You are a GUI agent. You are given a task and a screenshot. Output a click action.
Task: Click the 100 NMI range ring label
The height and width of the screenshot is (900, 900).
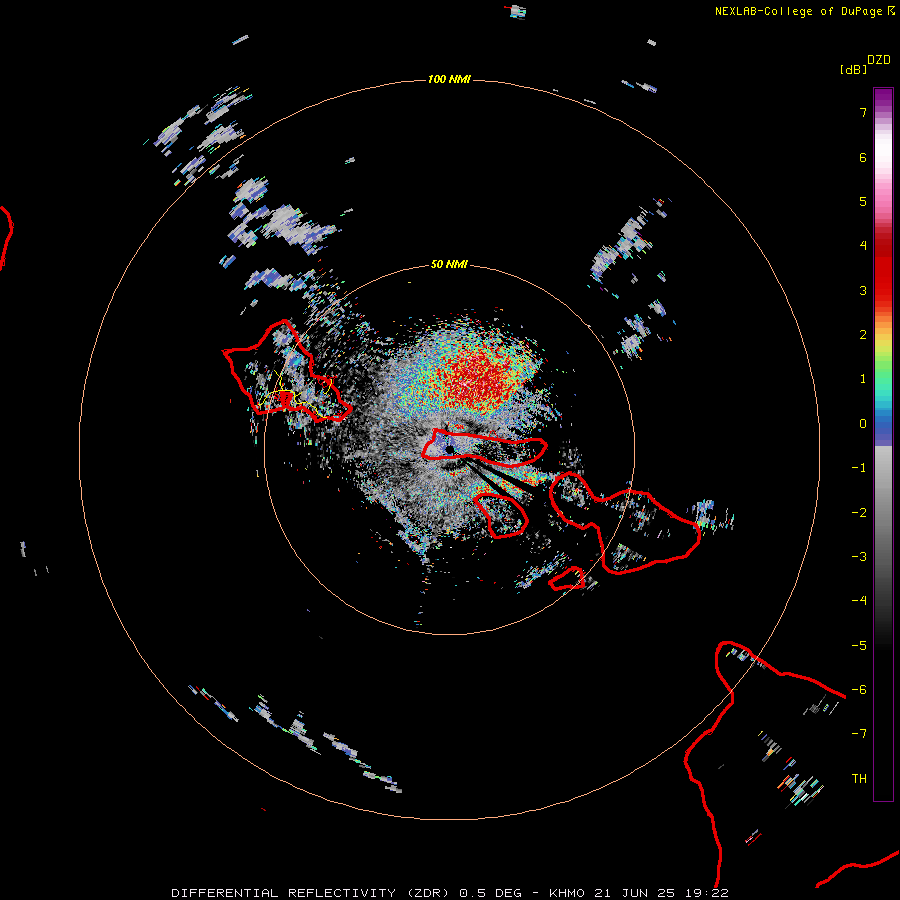[449, 79]
